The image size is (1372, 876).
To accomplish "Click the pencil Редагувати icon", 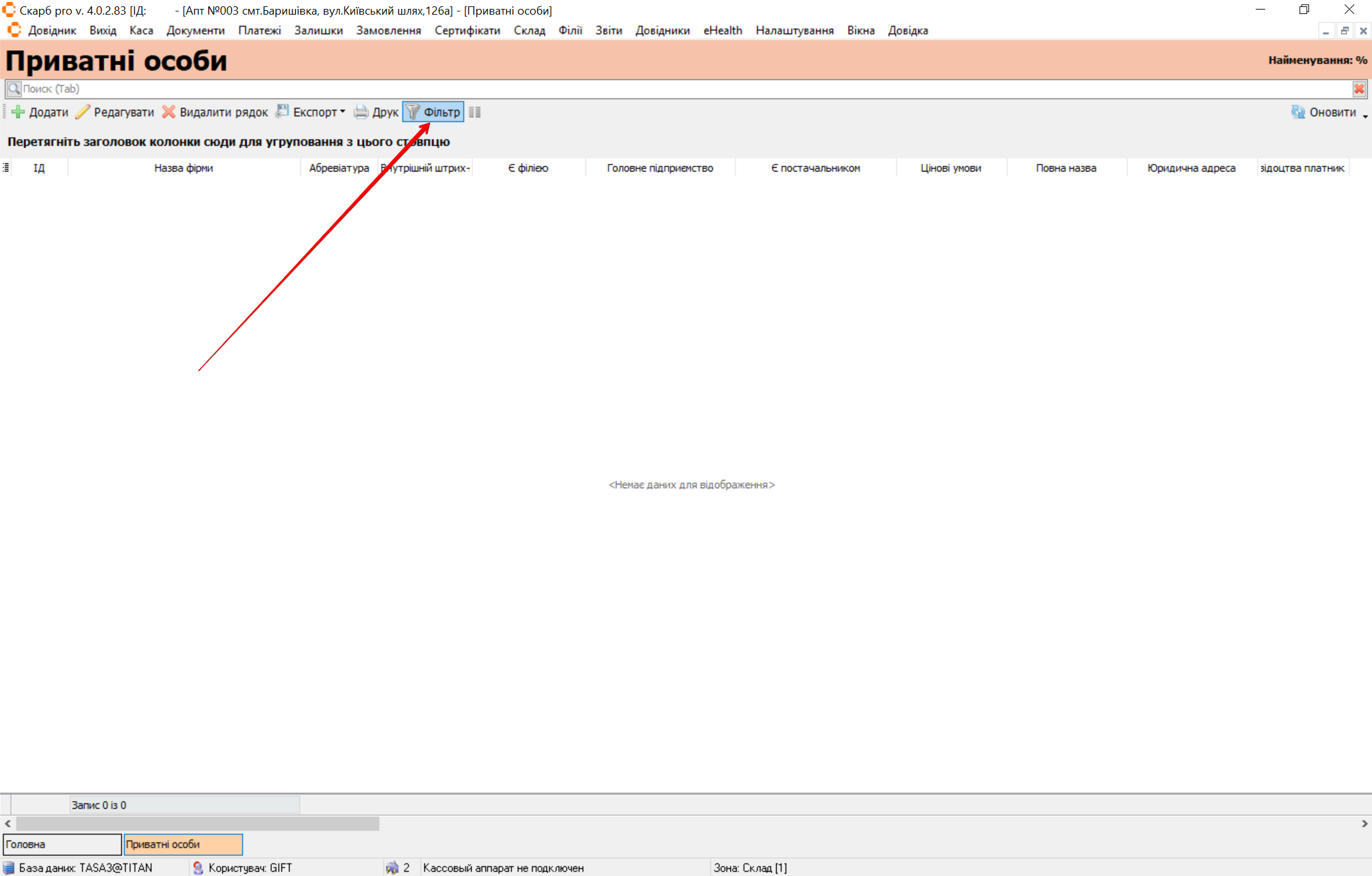I will point(83,112).
